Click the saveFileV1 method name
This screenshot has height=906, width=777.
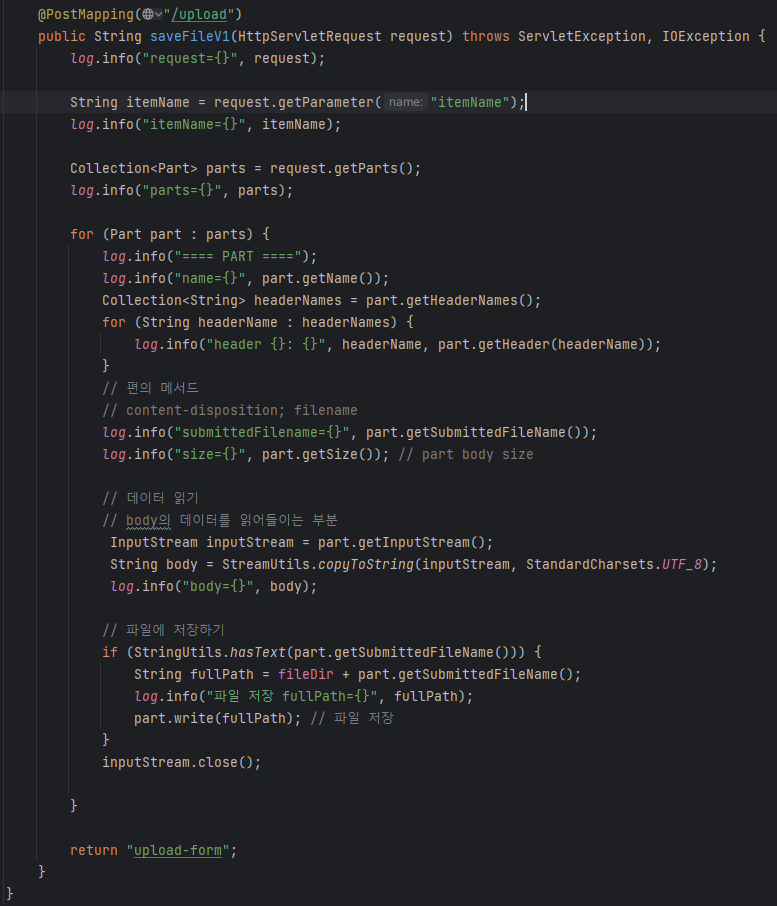coord(190,36)
